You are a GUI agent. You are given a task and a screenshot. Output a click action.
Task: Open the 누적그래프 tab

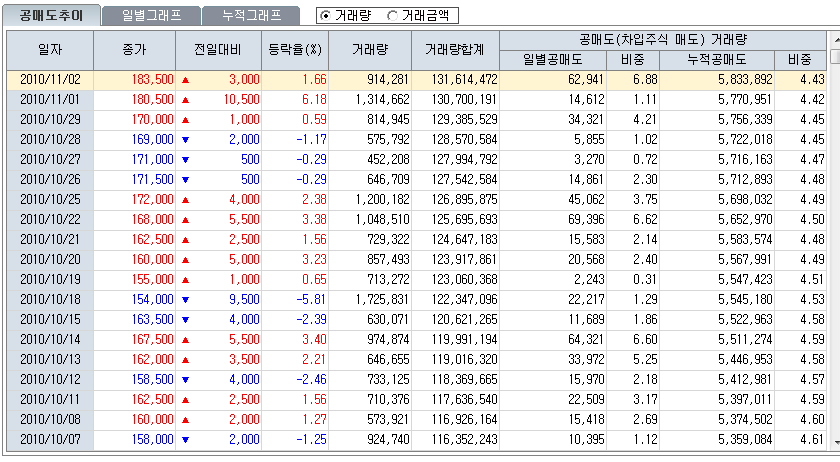pyautogui.click(x=251, y=15)
